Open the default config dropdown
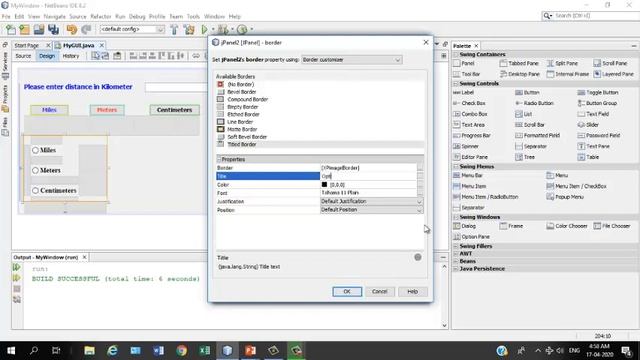640x360 pixels. tap(132, 29)
